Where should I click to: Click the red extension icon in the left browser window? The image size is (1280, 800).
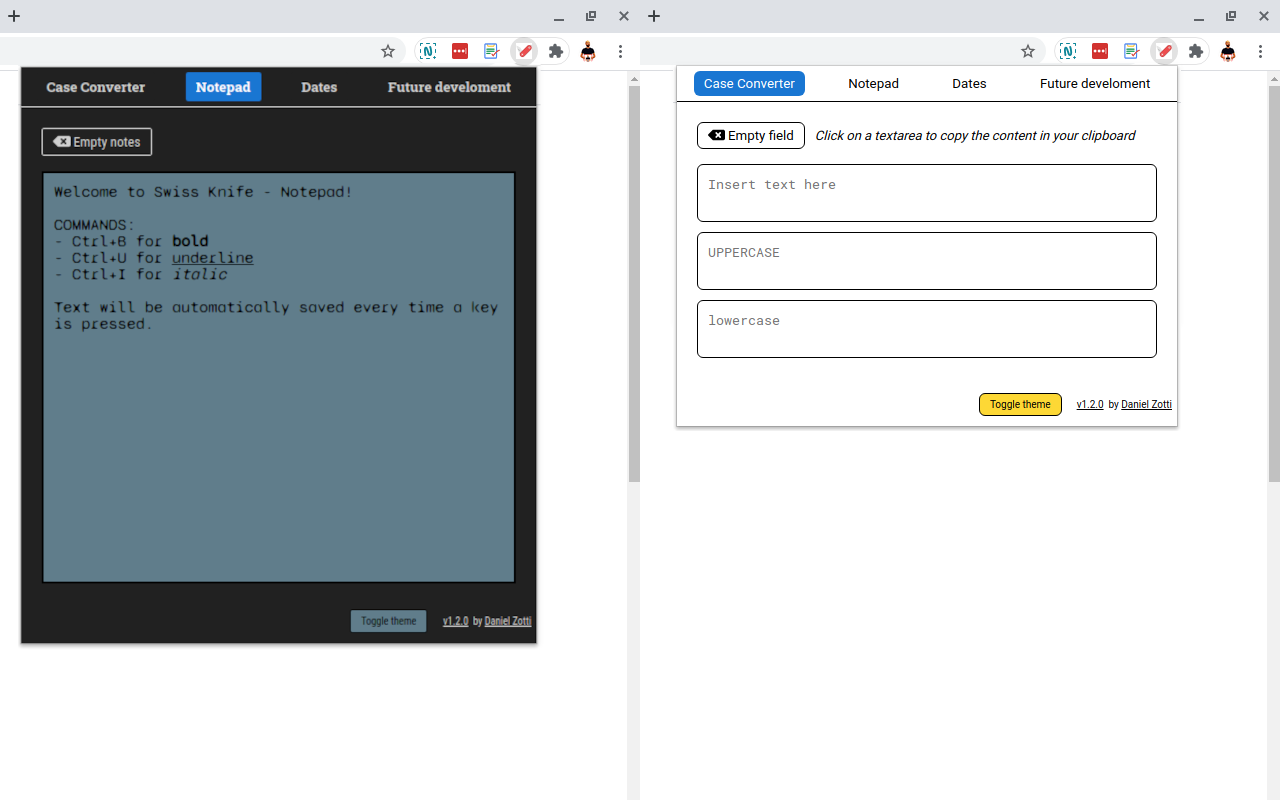(460, 51)
